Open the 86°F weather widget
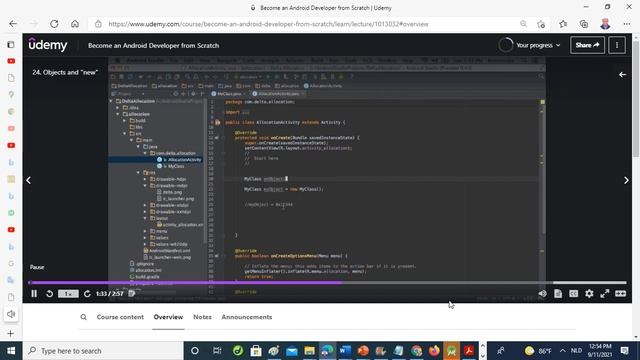 pos(538,351)
